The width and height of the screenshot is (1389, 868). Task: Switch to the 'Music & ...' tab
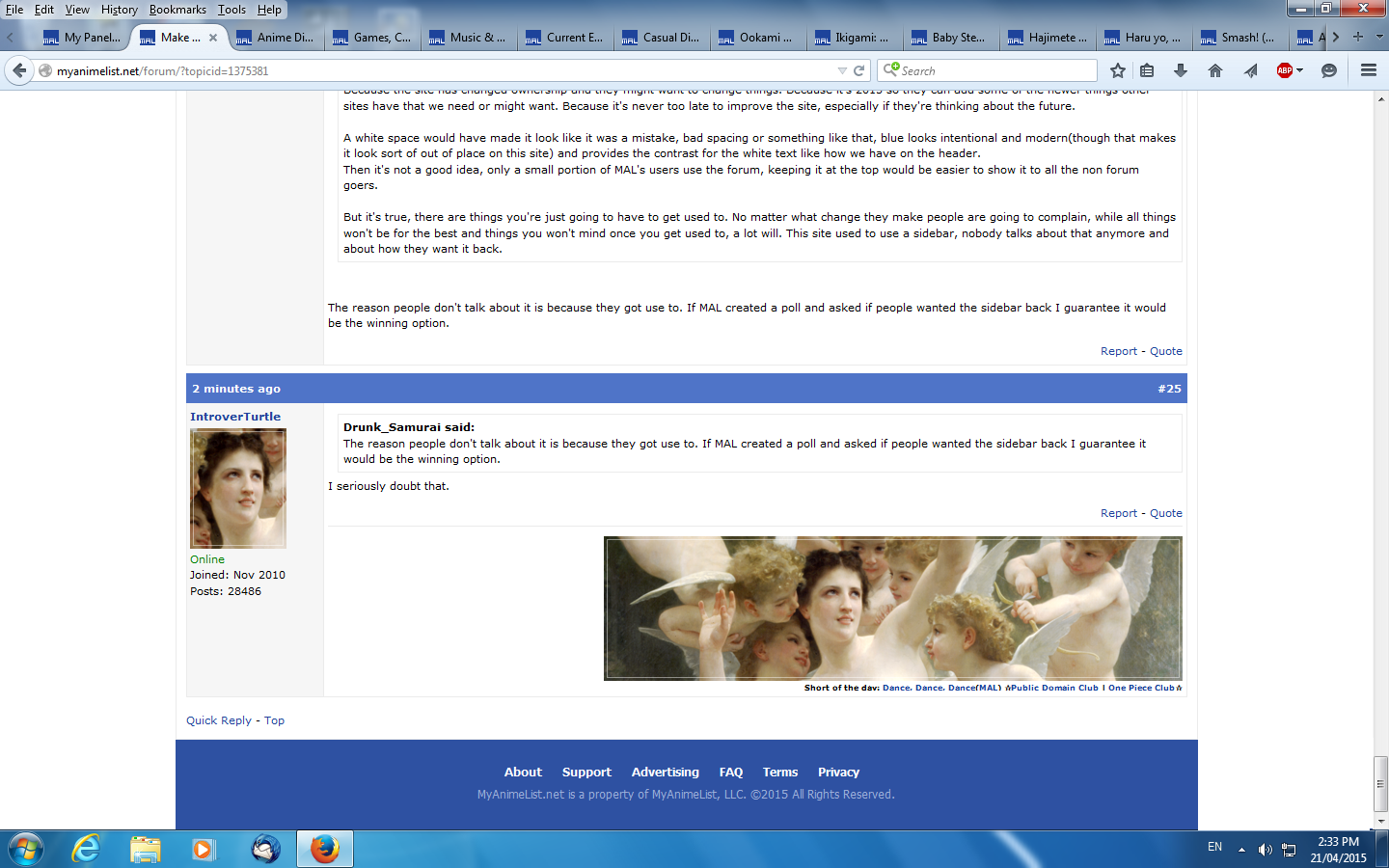(468, 38)
